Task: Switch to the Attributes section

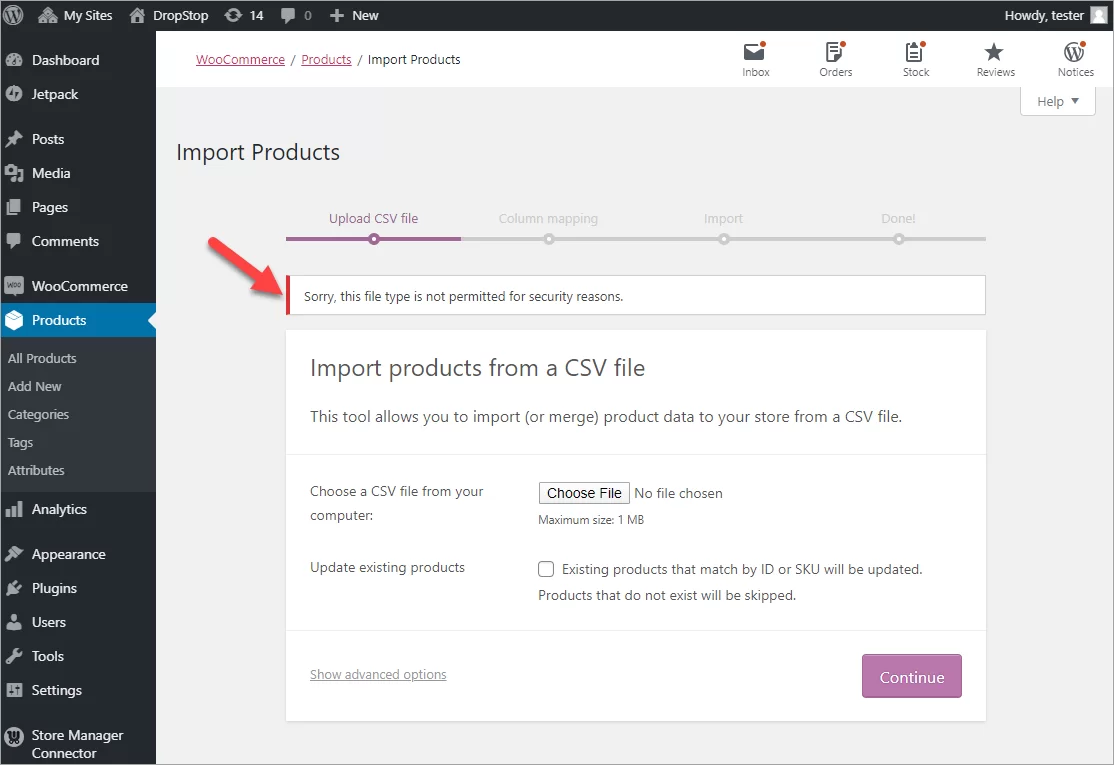Action: coord(35,470)
